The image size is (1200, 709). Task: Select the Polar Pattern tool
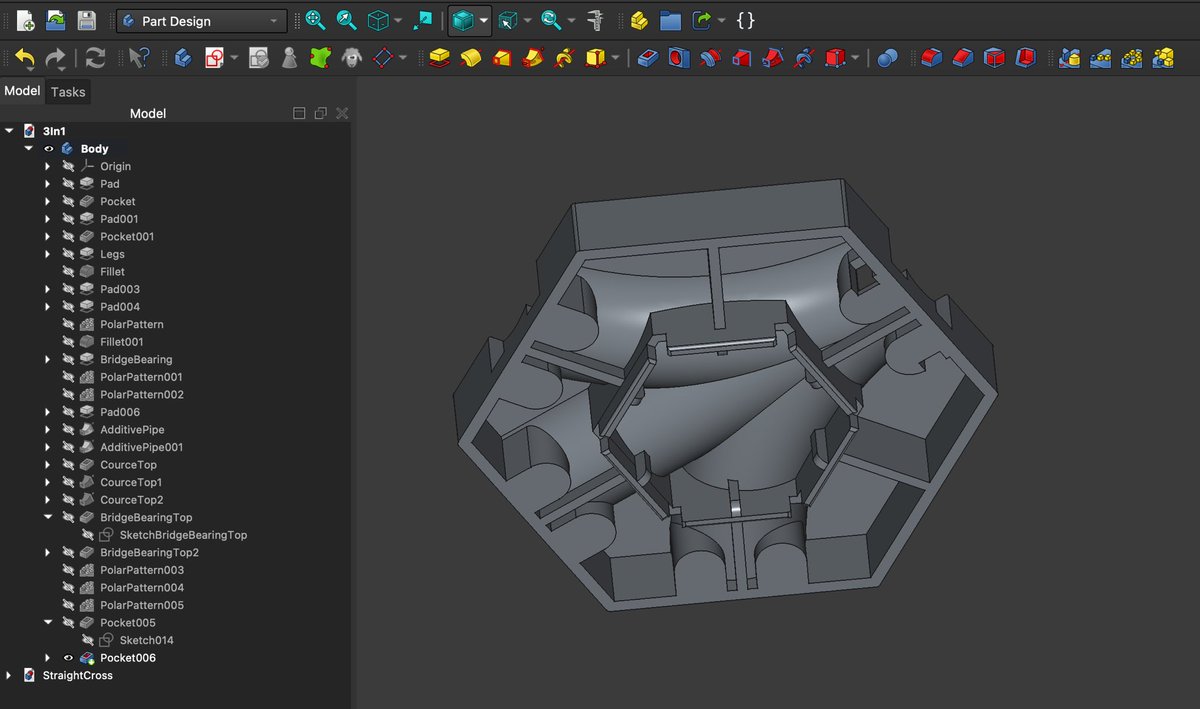(x=1131, y=59)
